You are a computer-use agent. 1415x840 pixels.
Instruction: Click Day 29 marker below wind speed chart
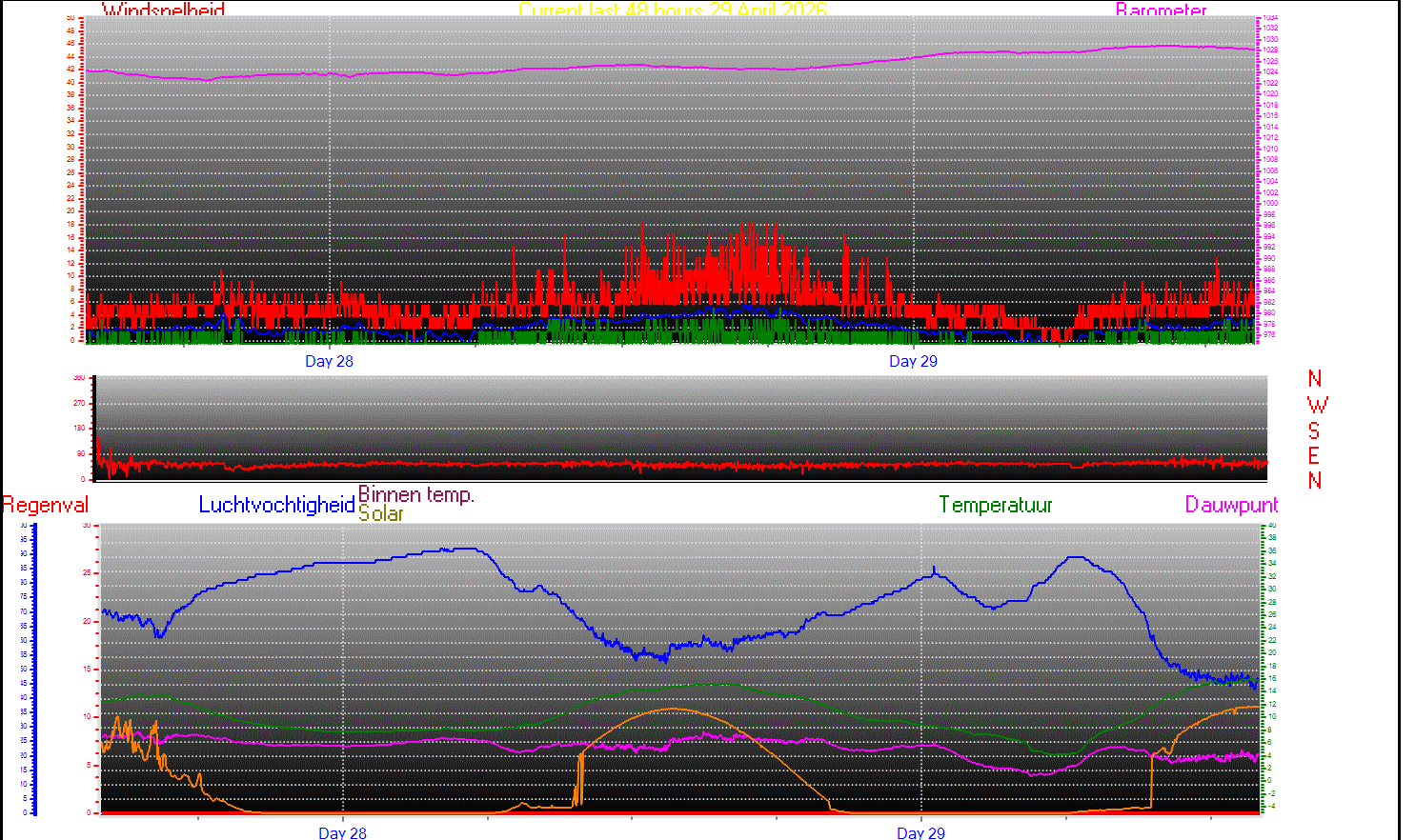913,361
